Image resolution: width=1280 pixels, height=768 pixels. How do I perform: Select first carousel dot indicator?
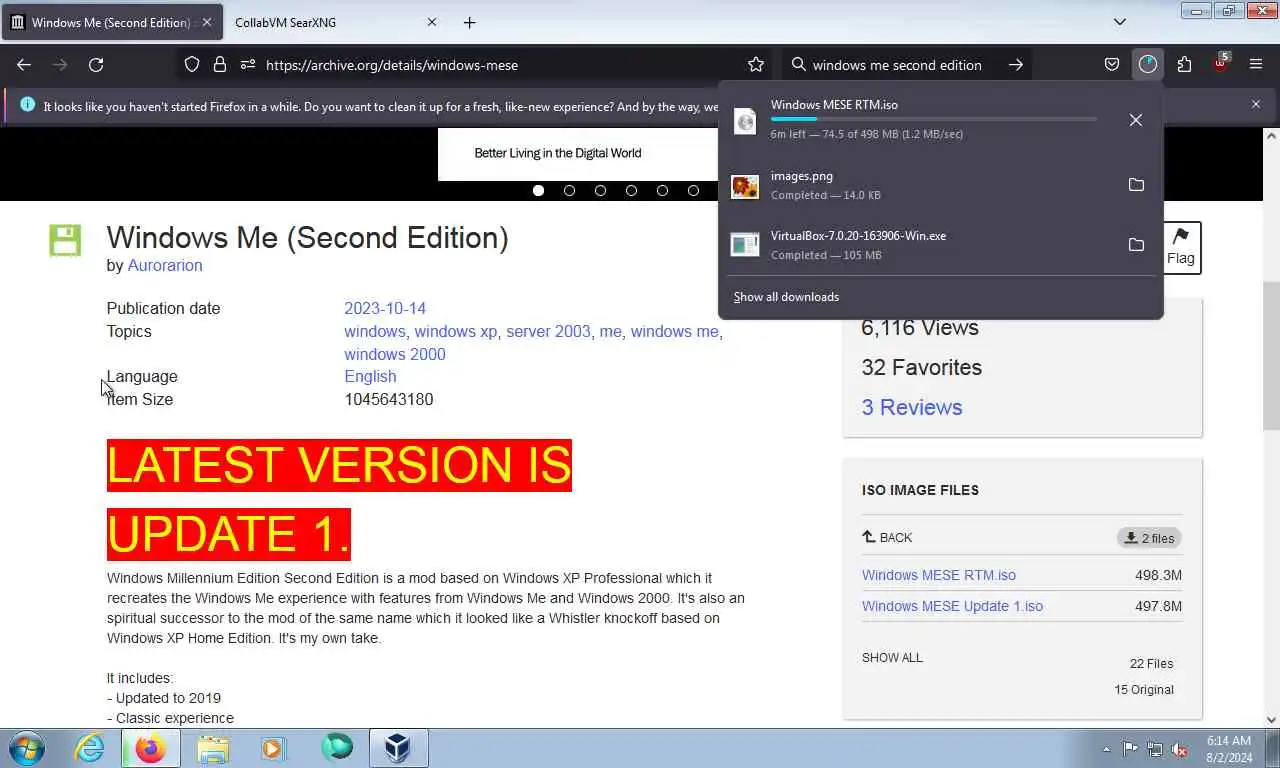(538, 190)
